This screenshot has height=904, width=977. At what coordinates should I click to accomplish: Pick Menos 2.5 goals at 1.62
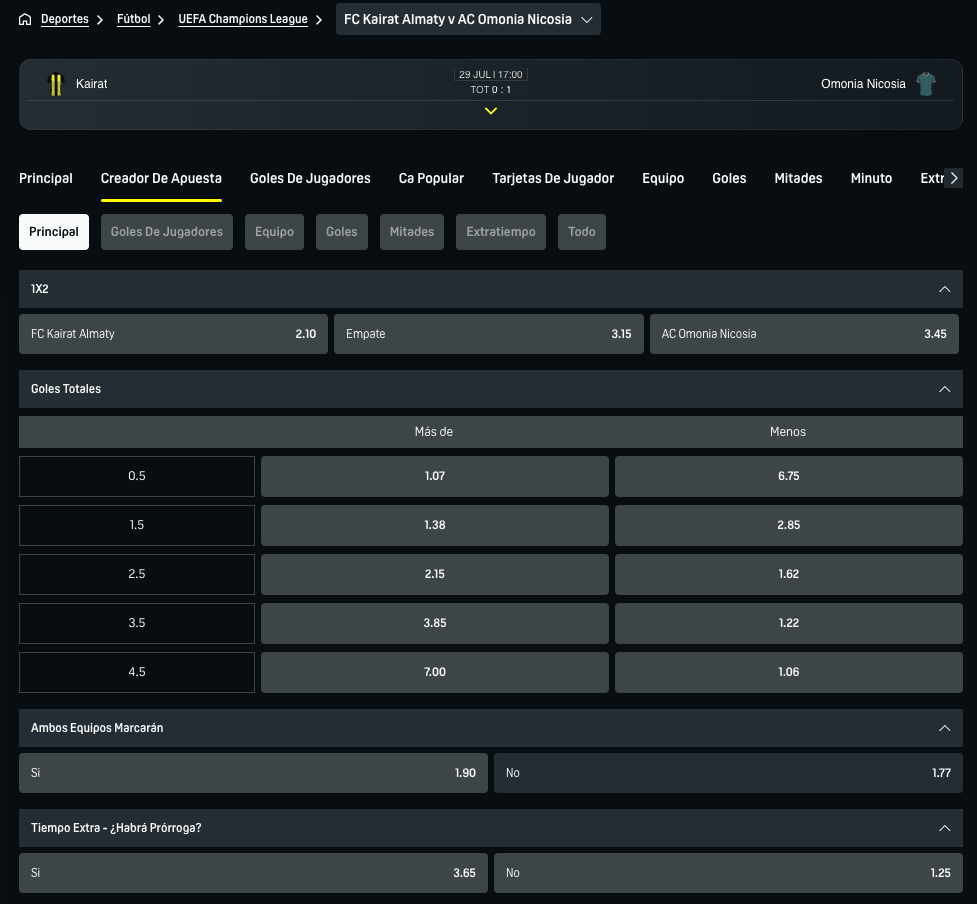click(789, 574)
